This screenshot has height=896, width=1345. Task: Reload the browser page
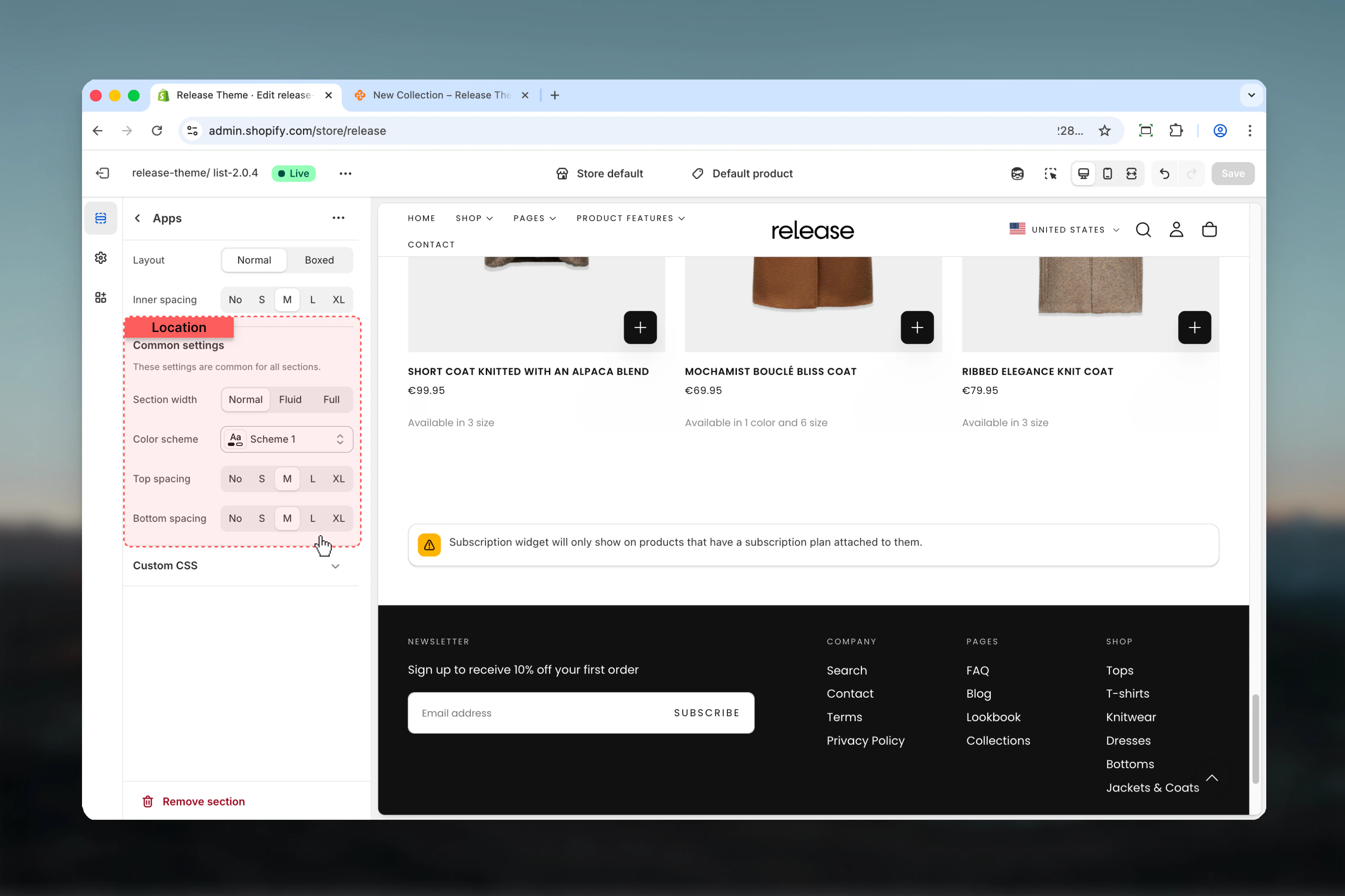(157, 131)
